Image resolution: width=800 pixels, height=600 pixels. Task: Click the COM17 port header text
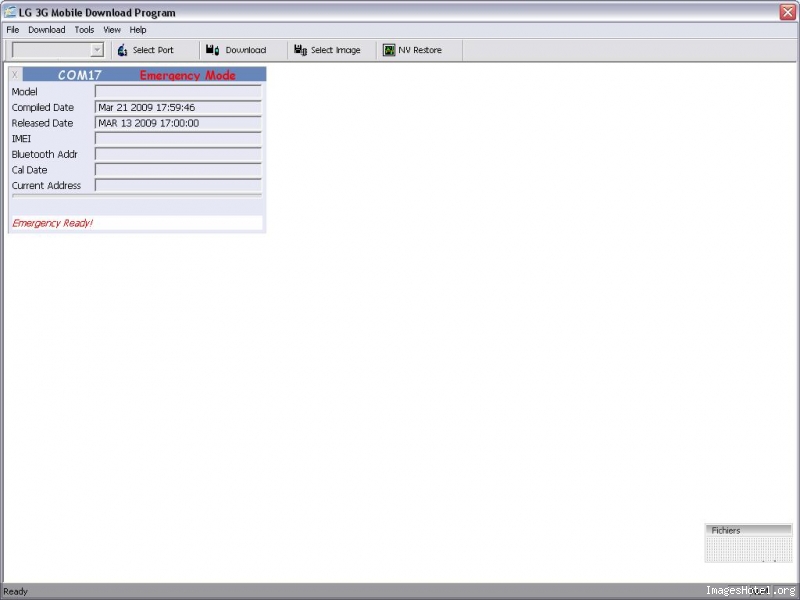coord(80,75)
